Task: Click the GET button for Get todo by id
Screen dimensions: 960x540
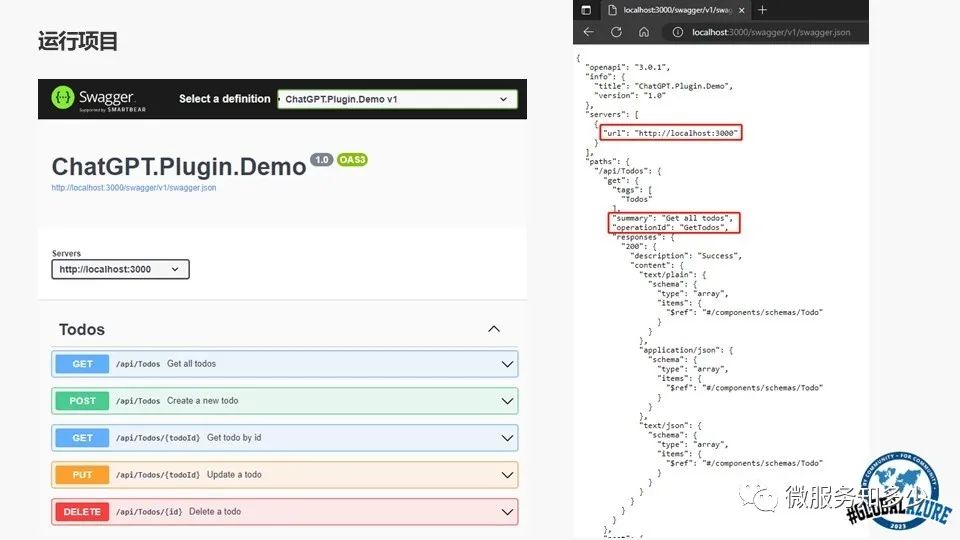Action: pyautogui.click(x=82, y=438)
